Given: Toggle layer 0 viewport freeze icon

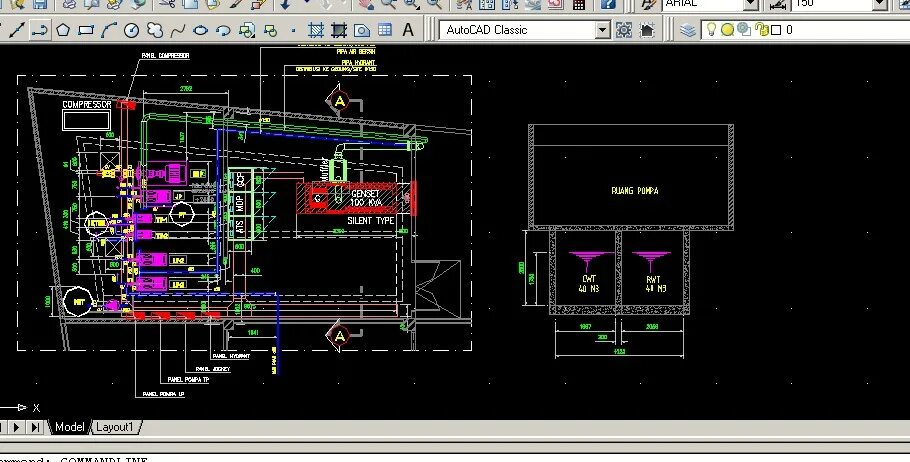Looking at the screenshot, I should point(744,30).
